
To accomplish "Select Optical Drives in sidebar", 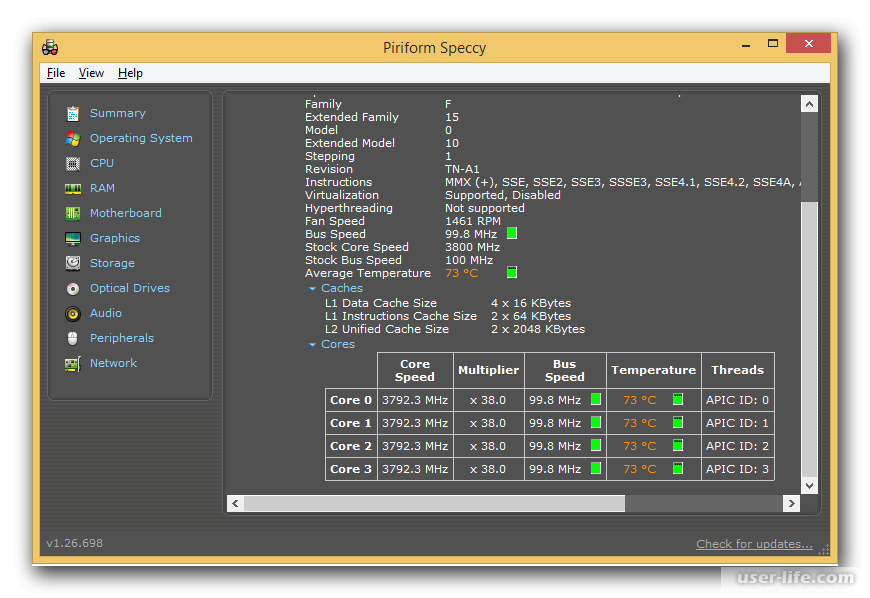I will click(130, 288).
